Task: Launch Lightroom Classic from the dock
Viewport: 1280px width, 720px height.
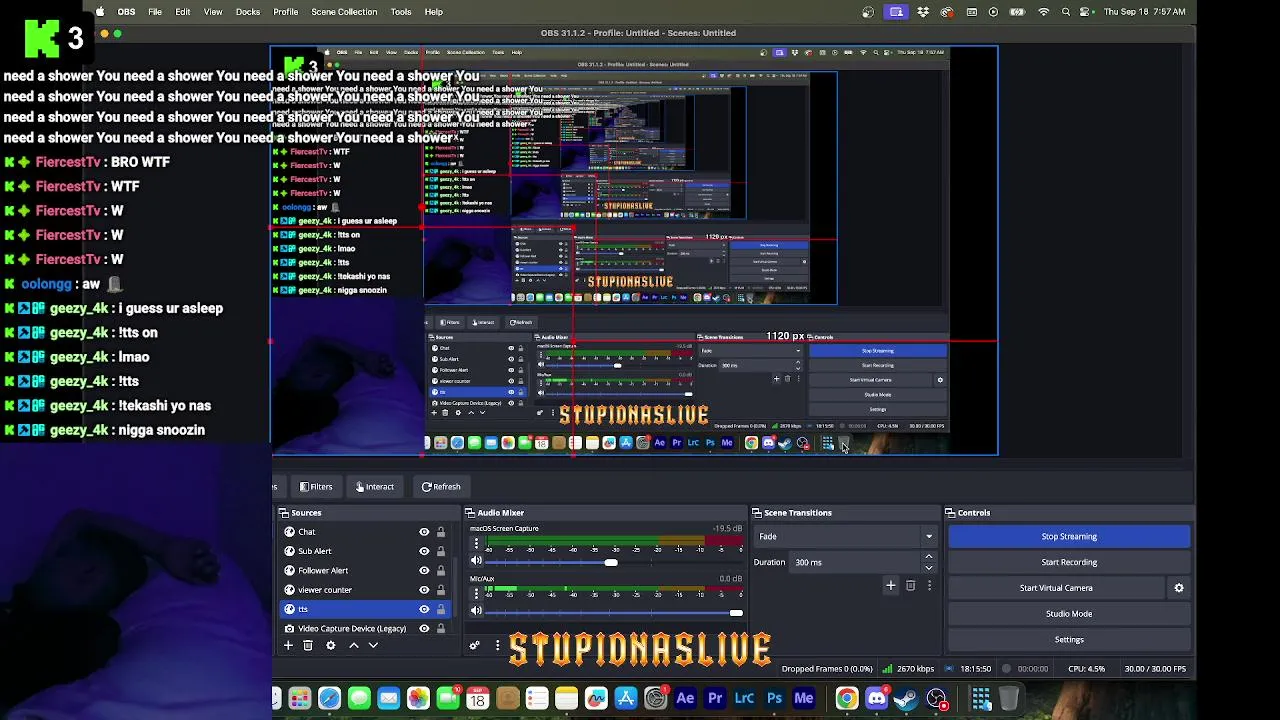Action: 745,699
